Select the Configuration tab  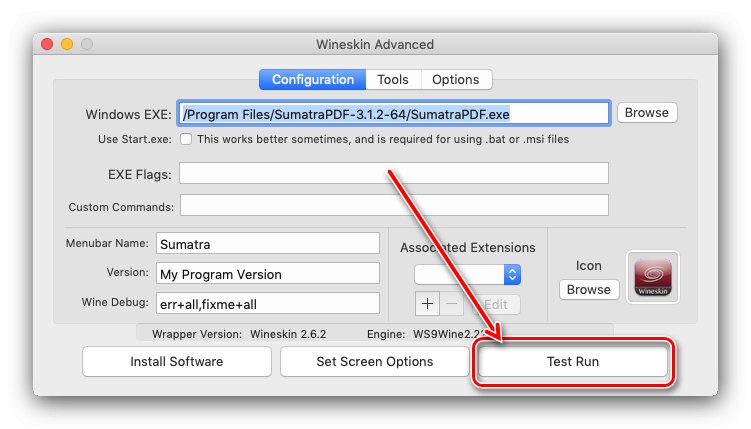[313, 79]
